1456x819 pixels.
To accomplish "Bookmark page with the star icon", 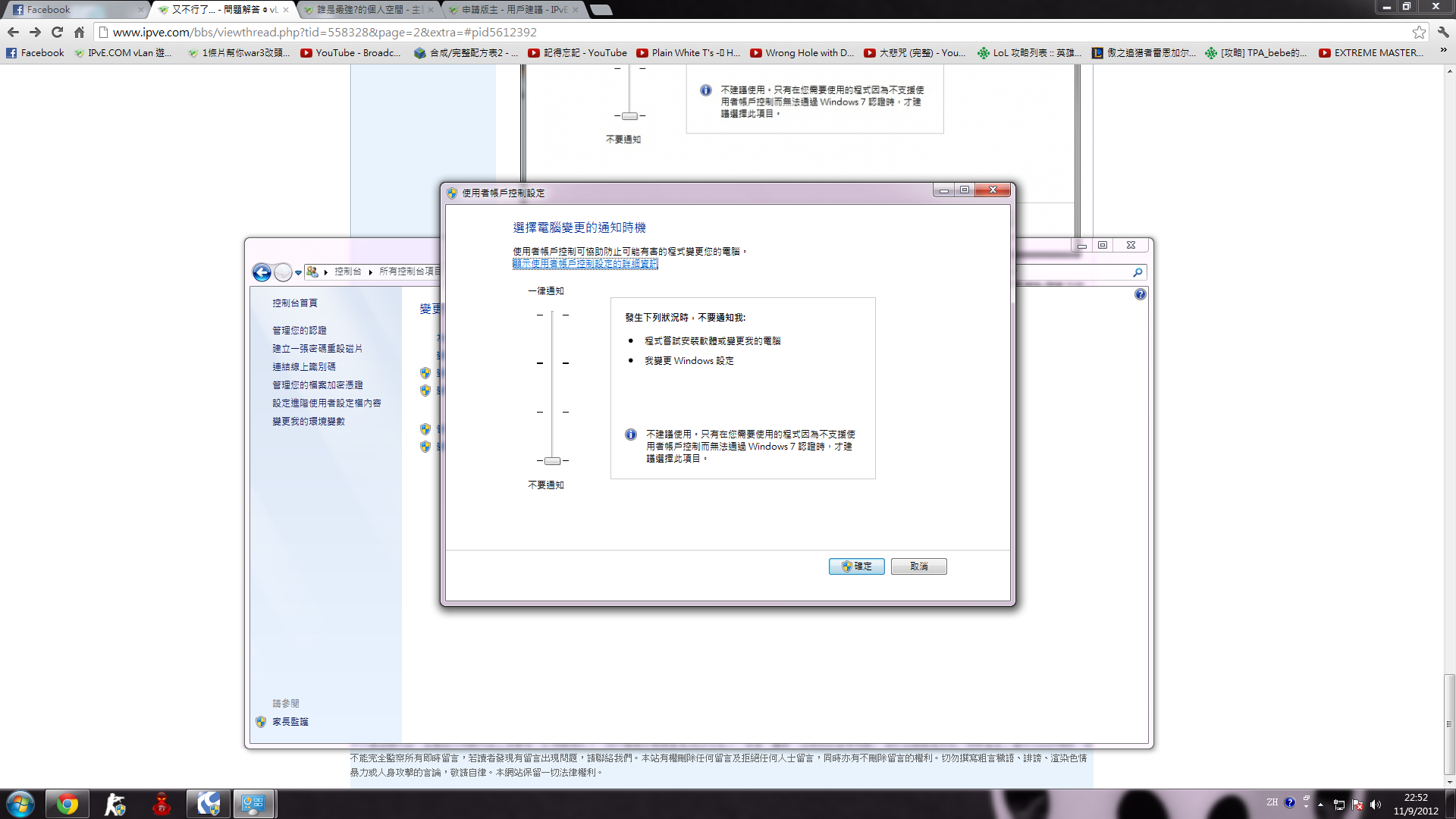I will pos(1419,32).
